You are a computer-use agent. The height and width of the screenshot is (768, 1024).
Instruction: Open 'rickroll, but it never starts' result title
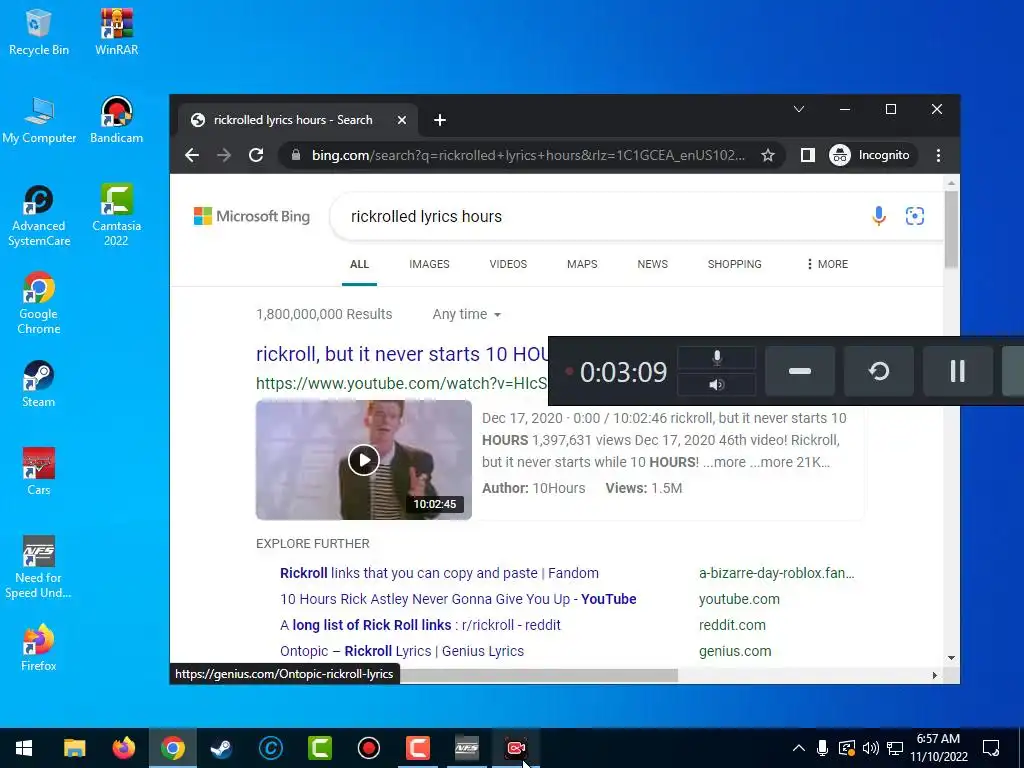pyautogui.click(x=402, y=354)
